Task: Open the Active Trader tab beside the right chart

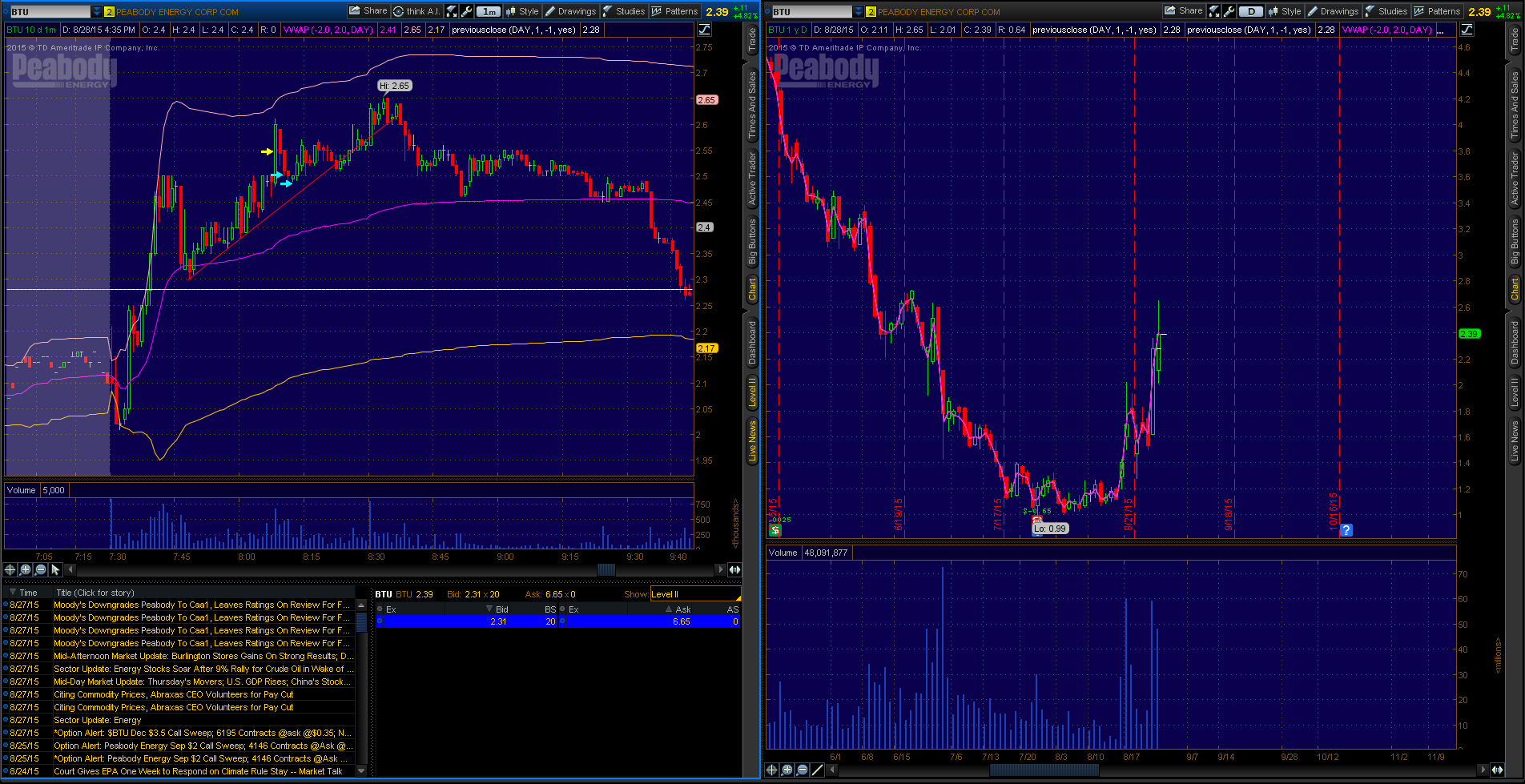Action: point(1515,178)
